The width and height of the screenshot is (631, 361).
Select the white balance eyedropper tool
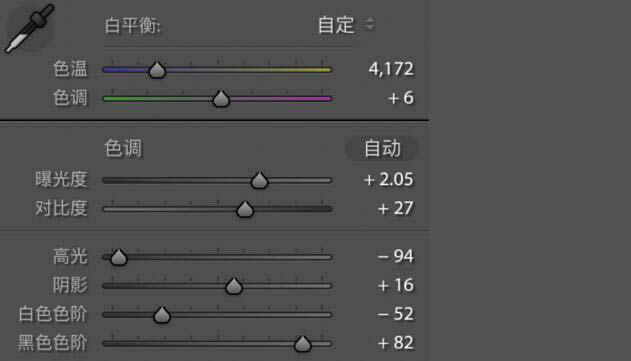point(29,28)
